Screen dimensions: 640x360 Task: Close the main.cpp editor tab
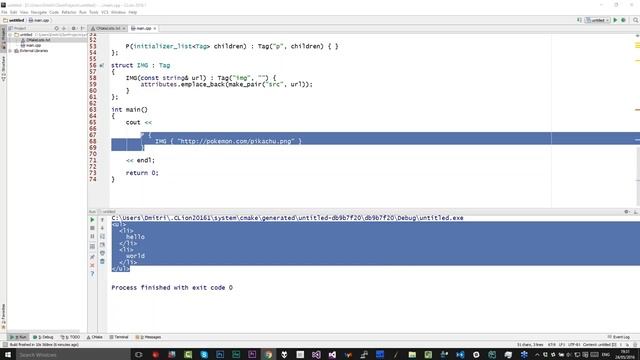[x=155, y=28]
